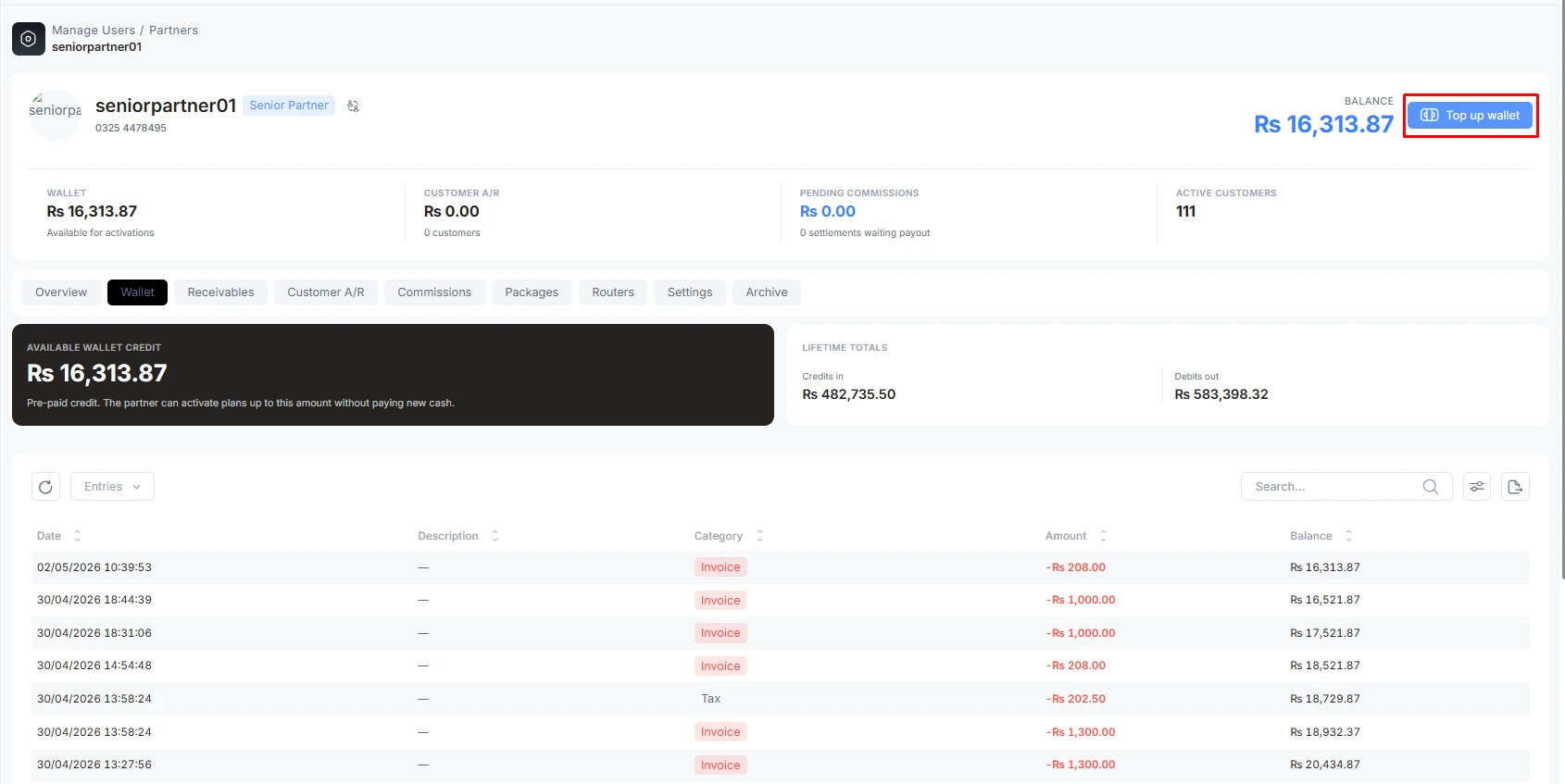Open the Commissions tab
The height and width of the screenshot is (784, 1565).
(x=434, y=292)
